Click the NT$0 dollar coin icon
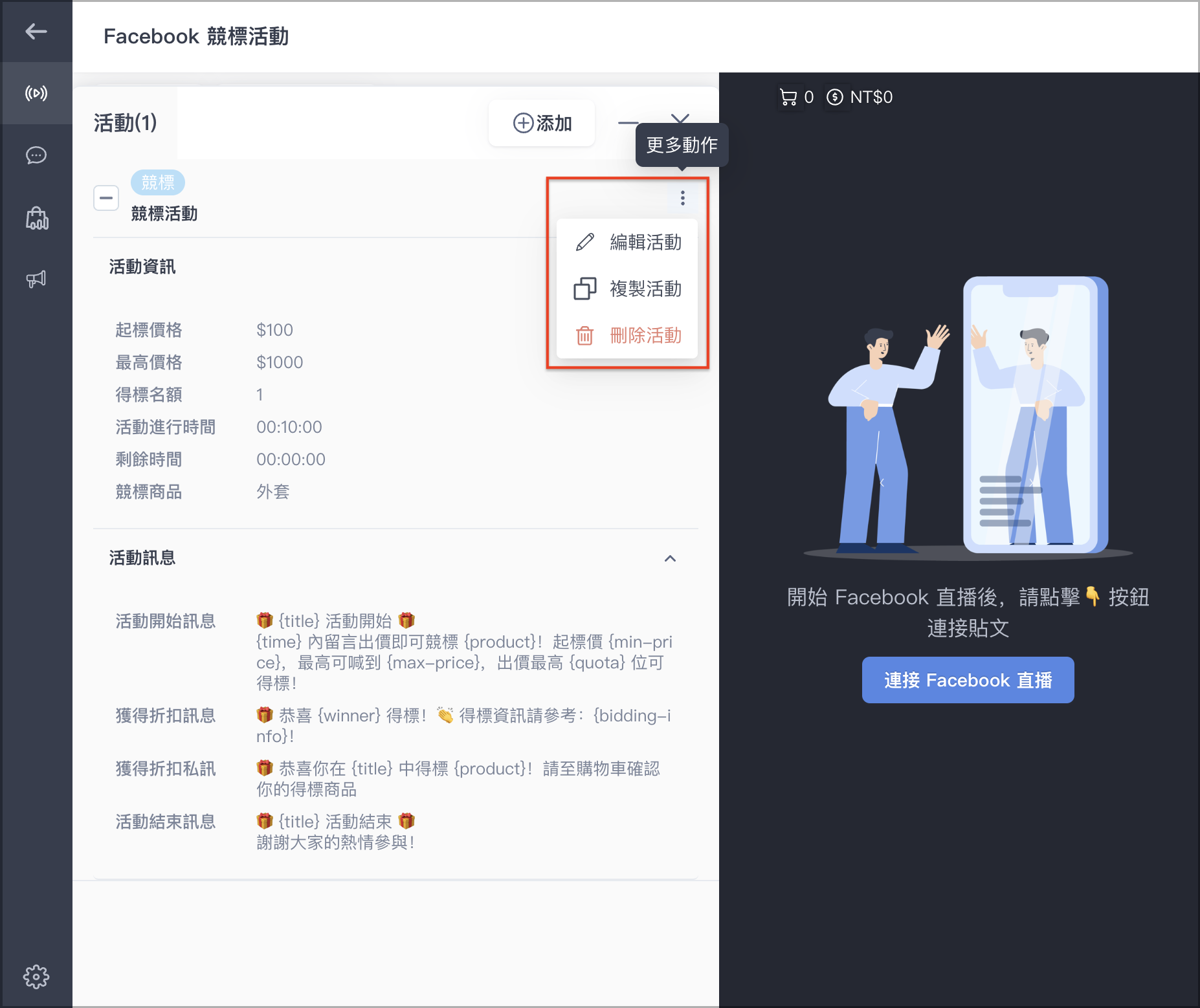This screenshot has height=1008, width=1200. (x=835, y=97)
